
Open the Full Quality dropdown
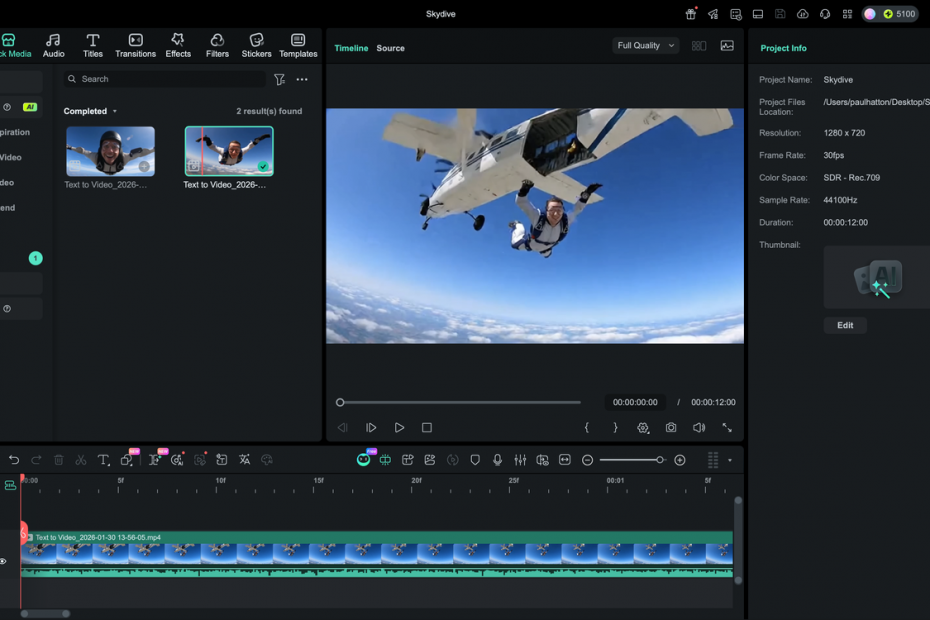pos(646,46)
